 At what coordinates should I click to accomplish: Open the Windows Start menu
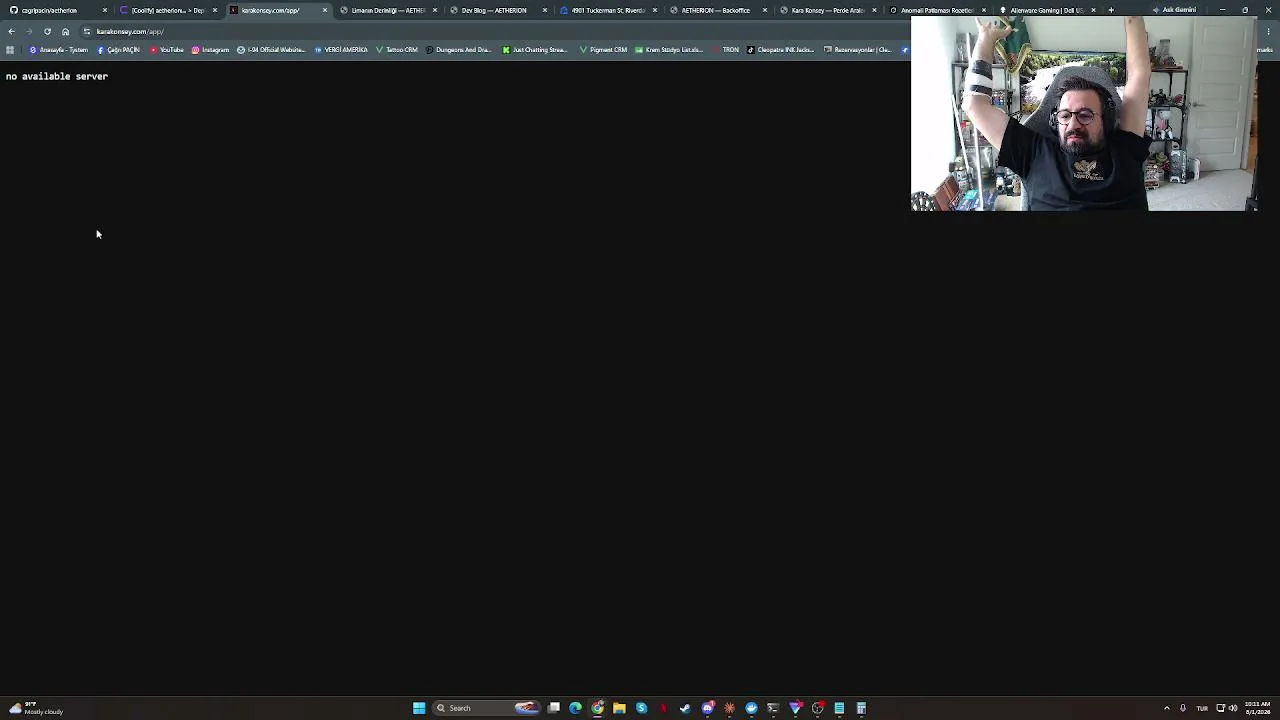point(419,708)
